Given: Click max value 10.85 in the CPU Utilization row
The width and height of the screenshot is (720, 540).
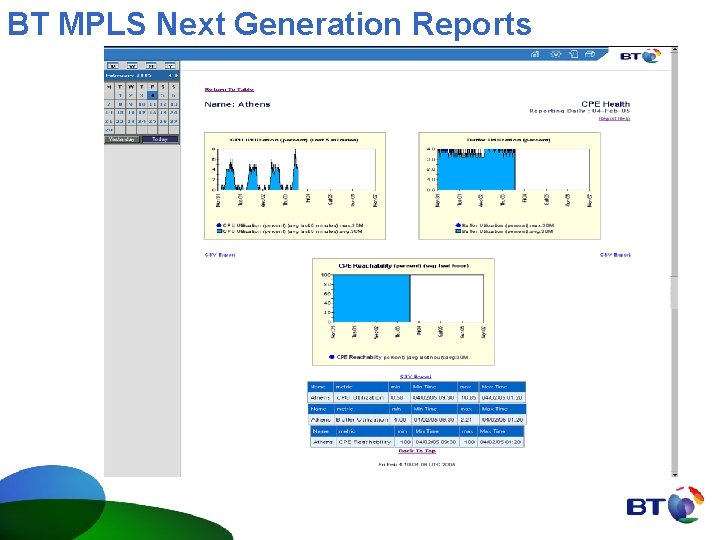Looking at the screenshot, I should click(x=468, y=398).
